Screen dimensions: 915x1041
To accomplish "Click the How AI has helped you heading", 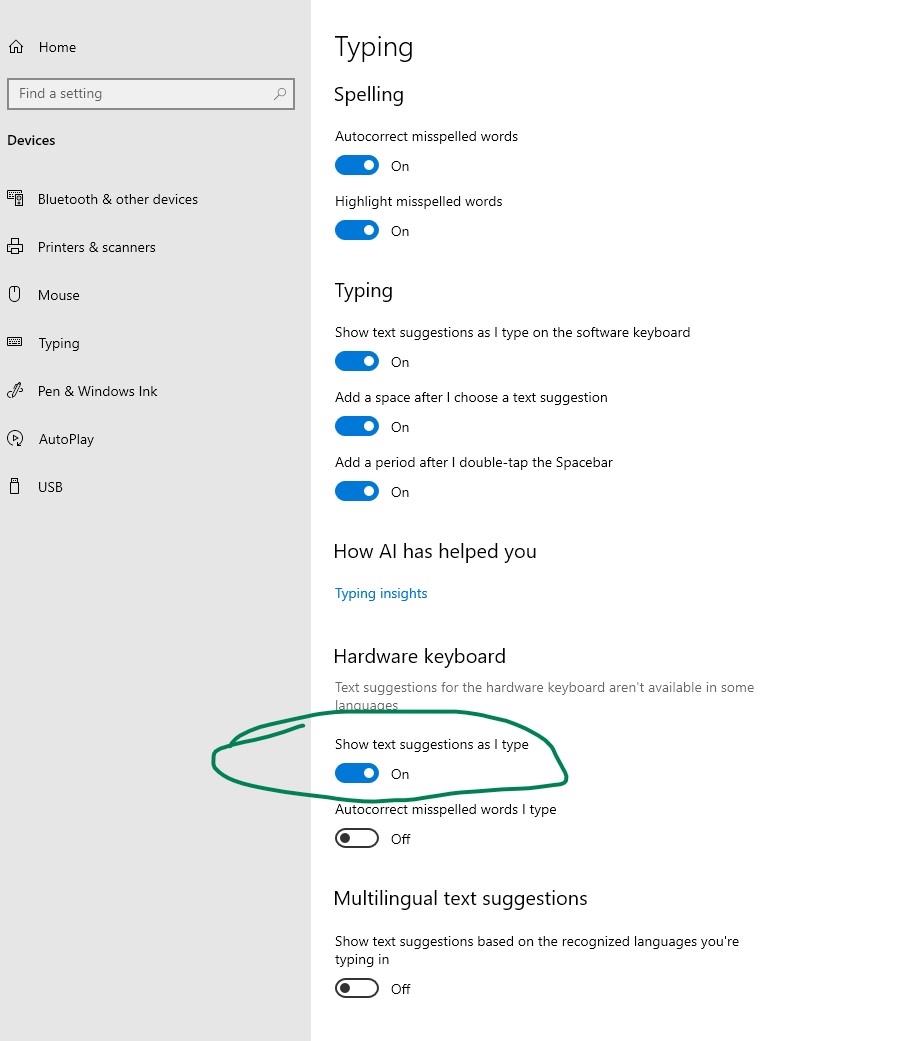I will pyautogui.click(x=435, y=552).
